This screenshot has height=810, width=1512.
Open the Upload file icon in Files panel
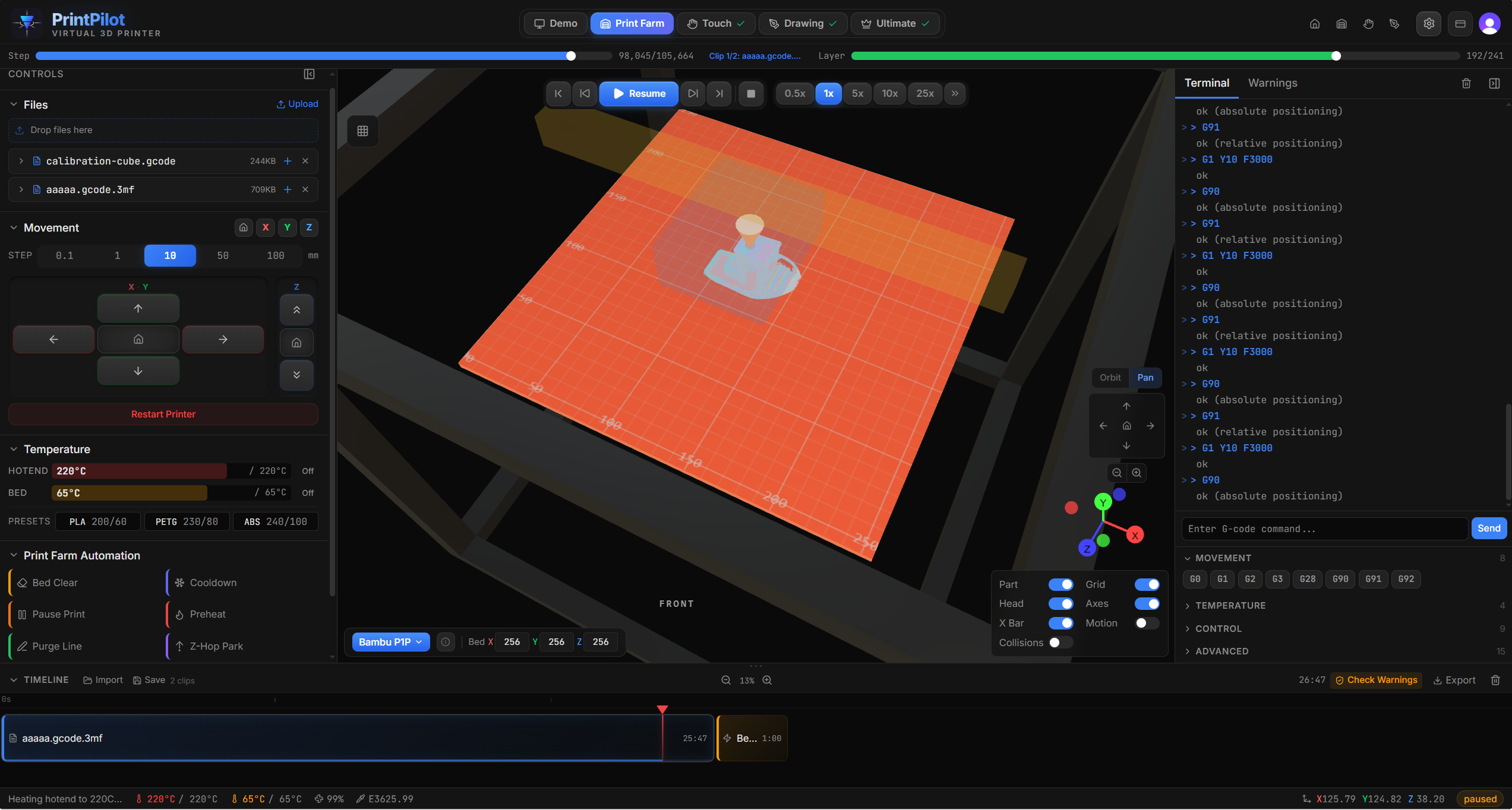(x=282, y=104)
